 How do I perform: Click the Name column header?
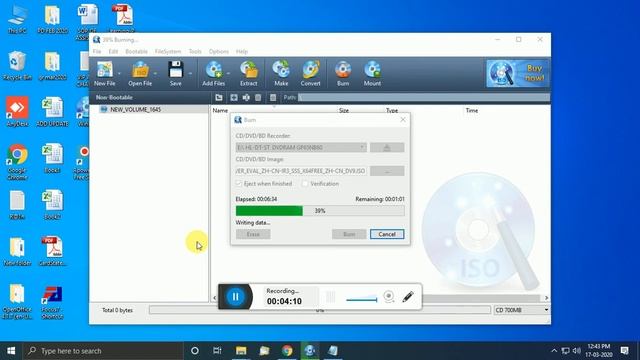tap(220, 110)
